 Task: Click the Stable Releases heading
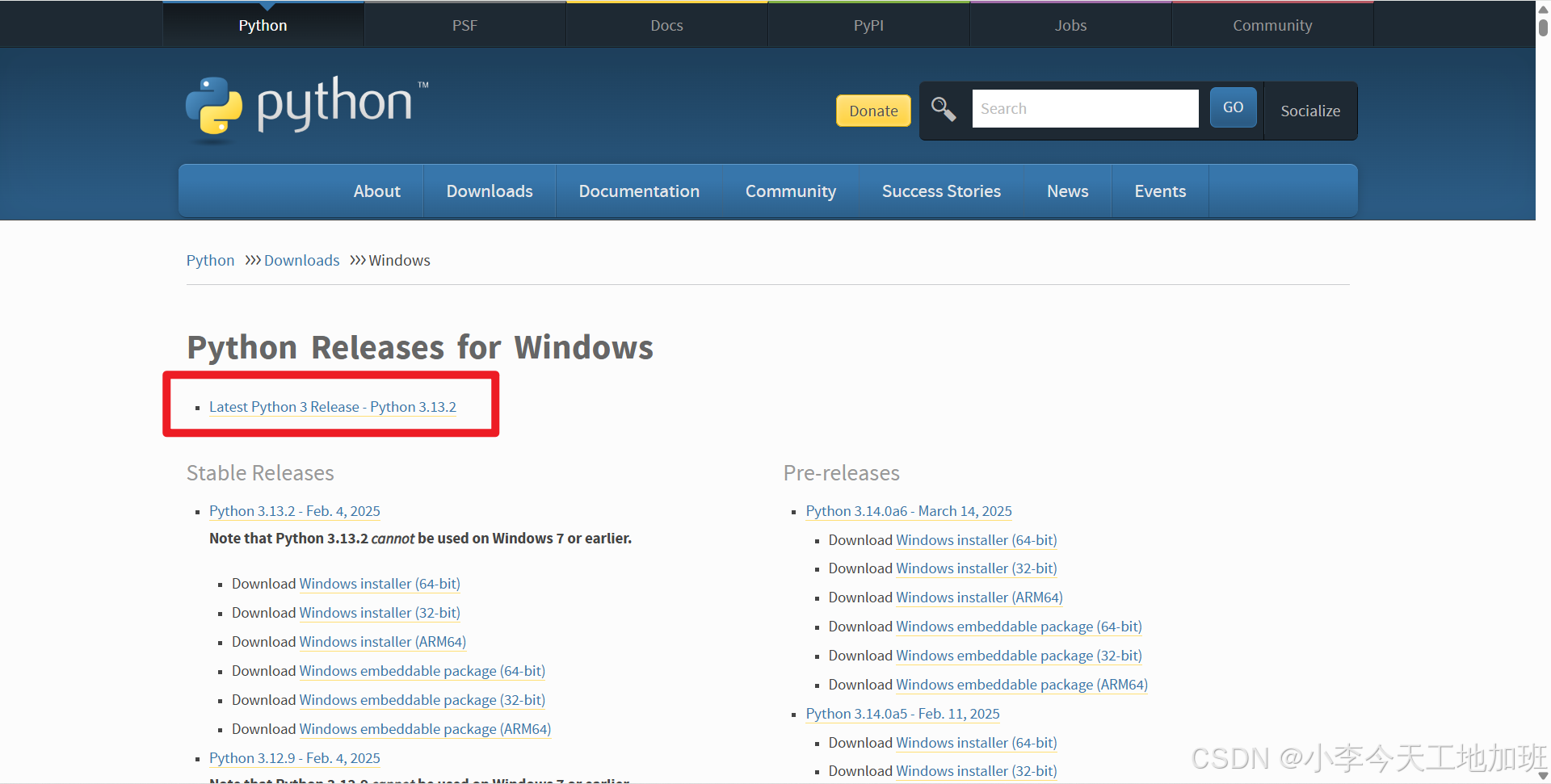260,473
